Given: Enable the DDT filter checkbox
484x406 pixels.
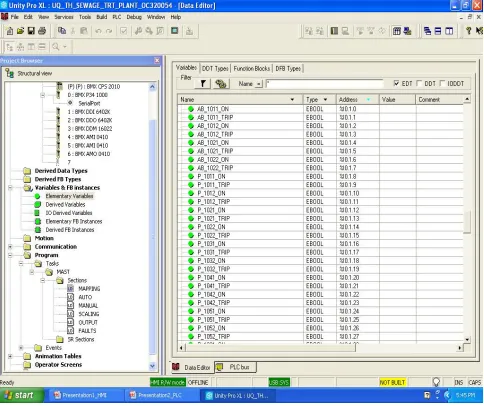Looking at the screenshot, I should click(419, 83).
